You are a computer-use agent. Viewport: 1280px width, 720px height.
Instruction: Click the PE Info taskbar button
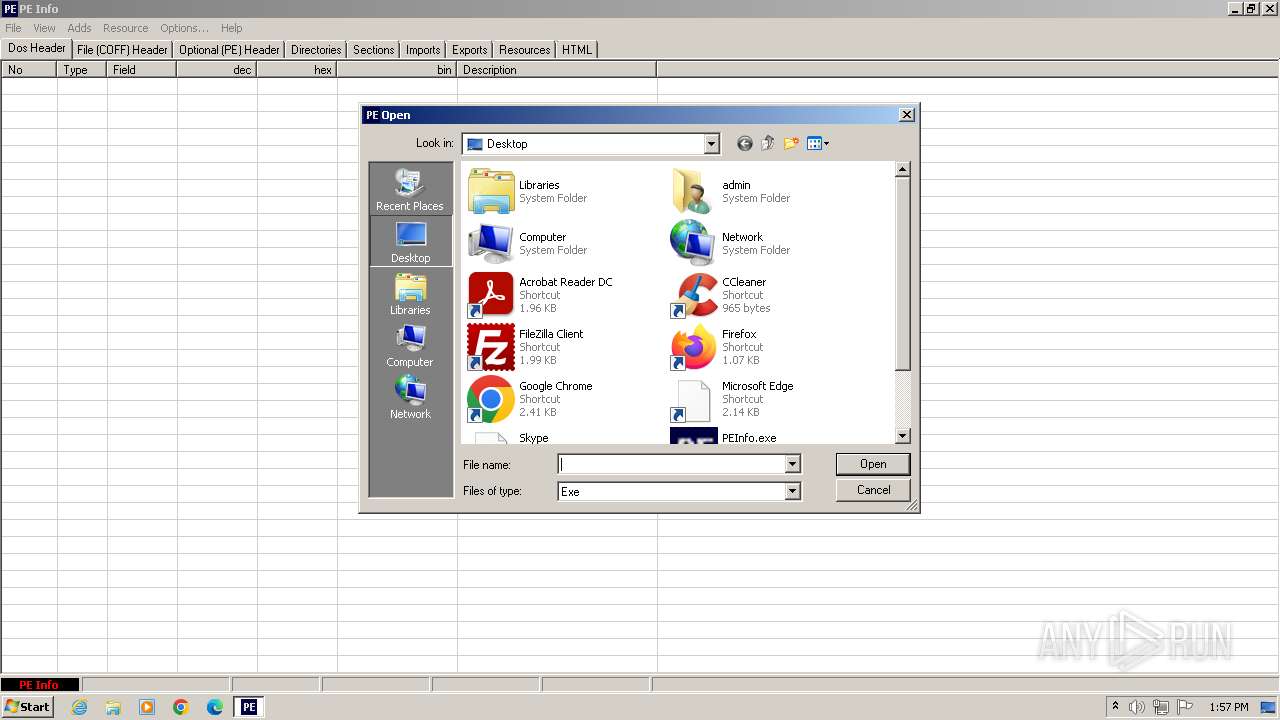tap(249, 707)
